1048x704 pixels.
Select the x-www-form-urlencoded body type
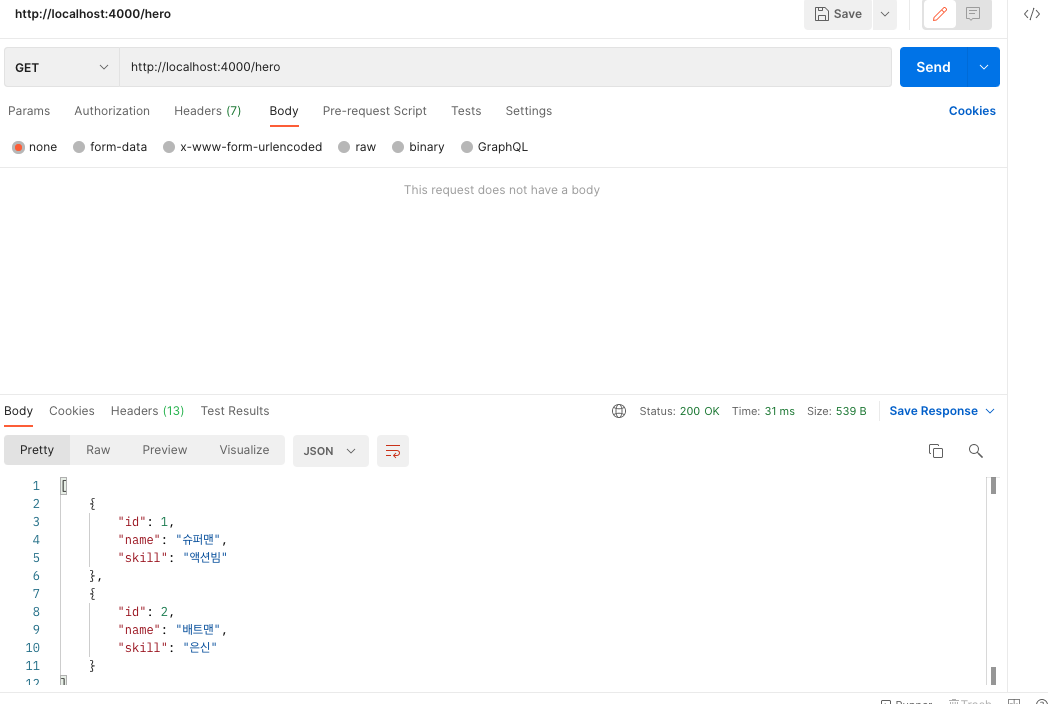(x=243, y=147)
